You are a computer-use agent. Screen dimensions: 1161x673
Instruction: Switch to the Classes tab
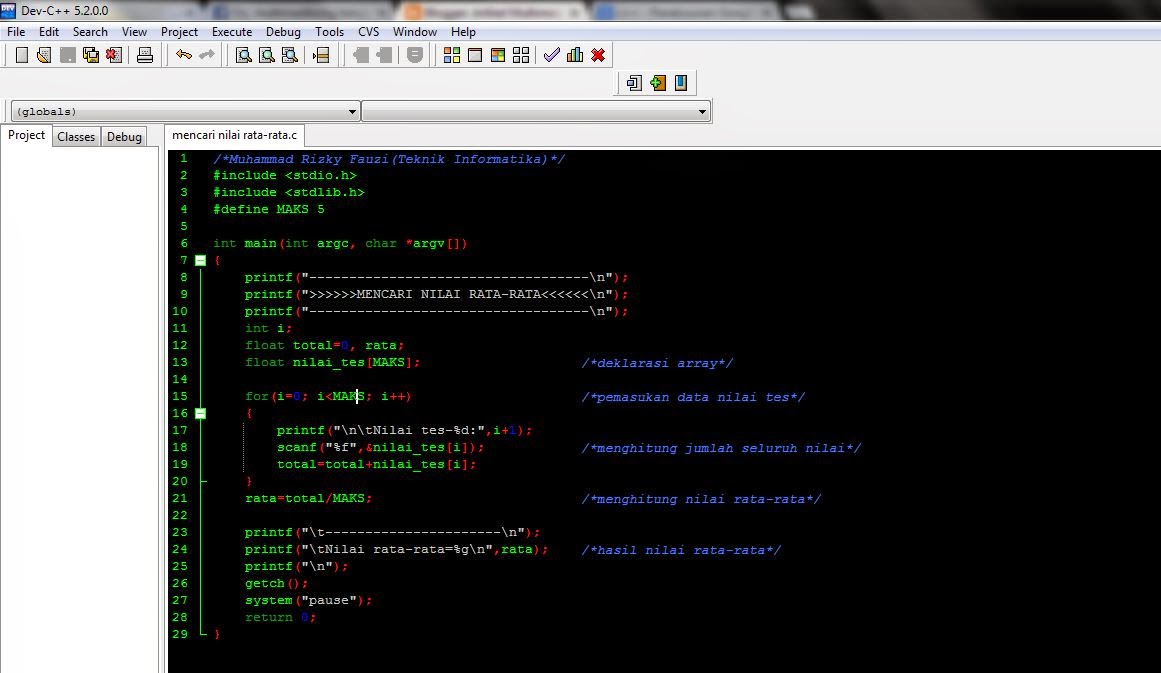tap(76, 136)
